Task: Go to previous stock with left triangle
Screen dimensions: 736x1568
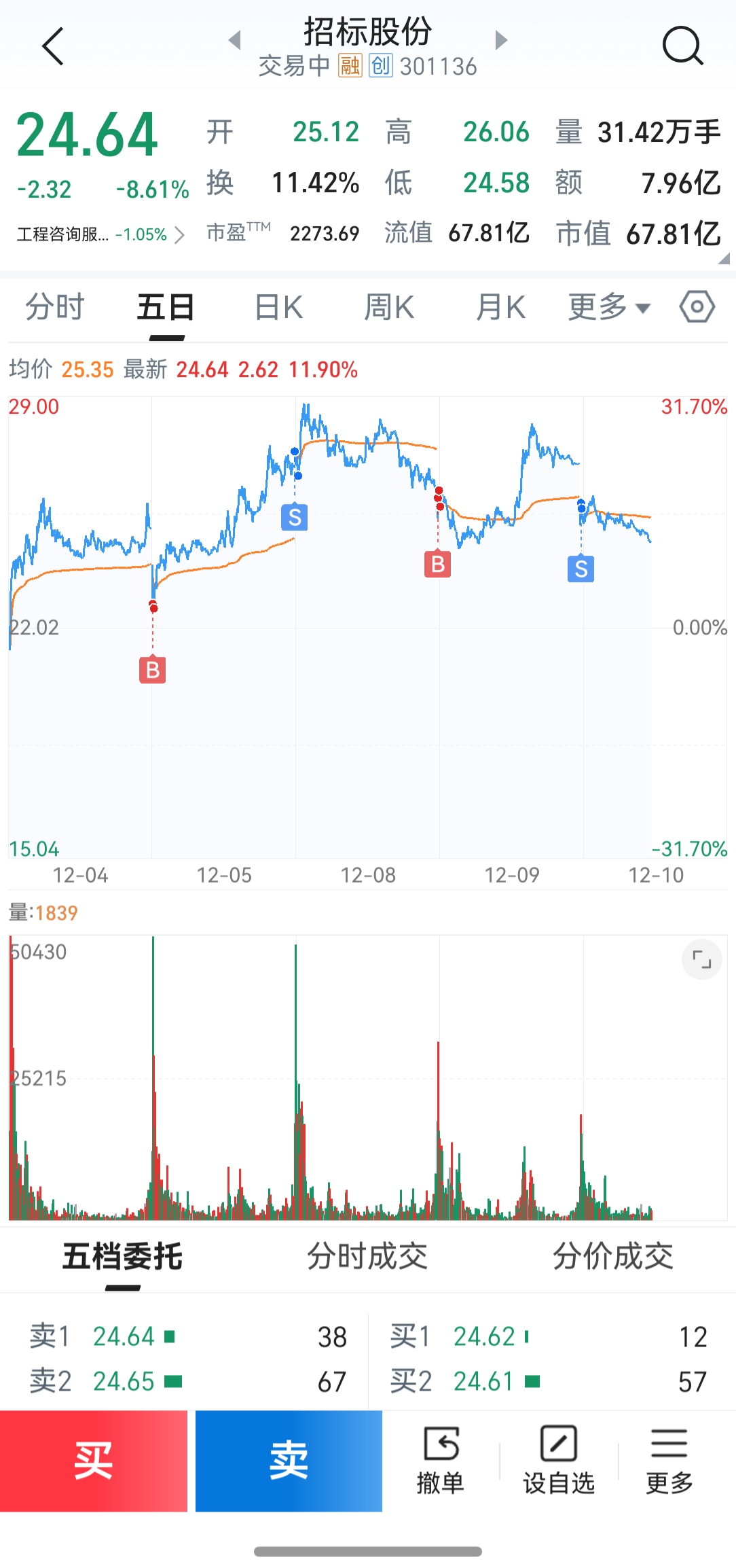Action: (x=235, y=40)
